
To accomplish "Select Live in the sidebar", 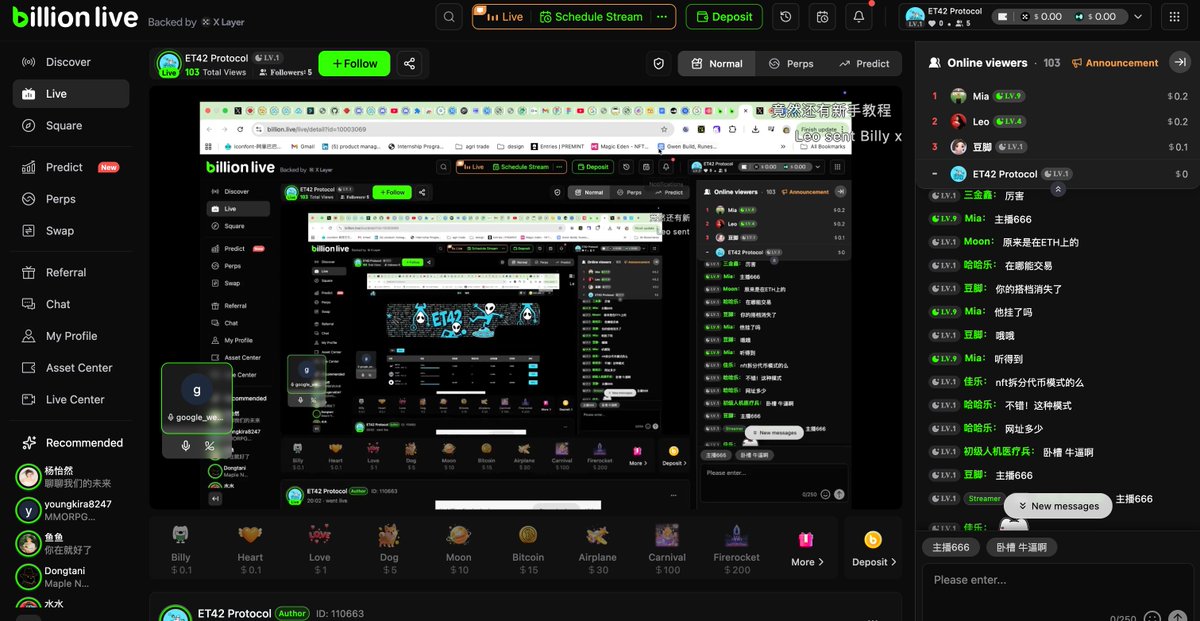I will pos(71,94).
